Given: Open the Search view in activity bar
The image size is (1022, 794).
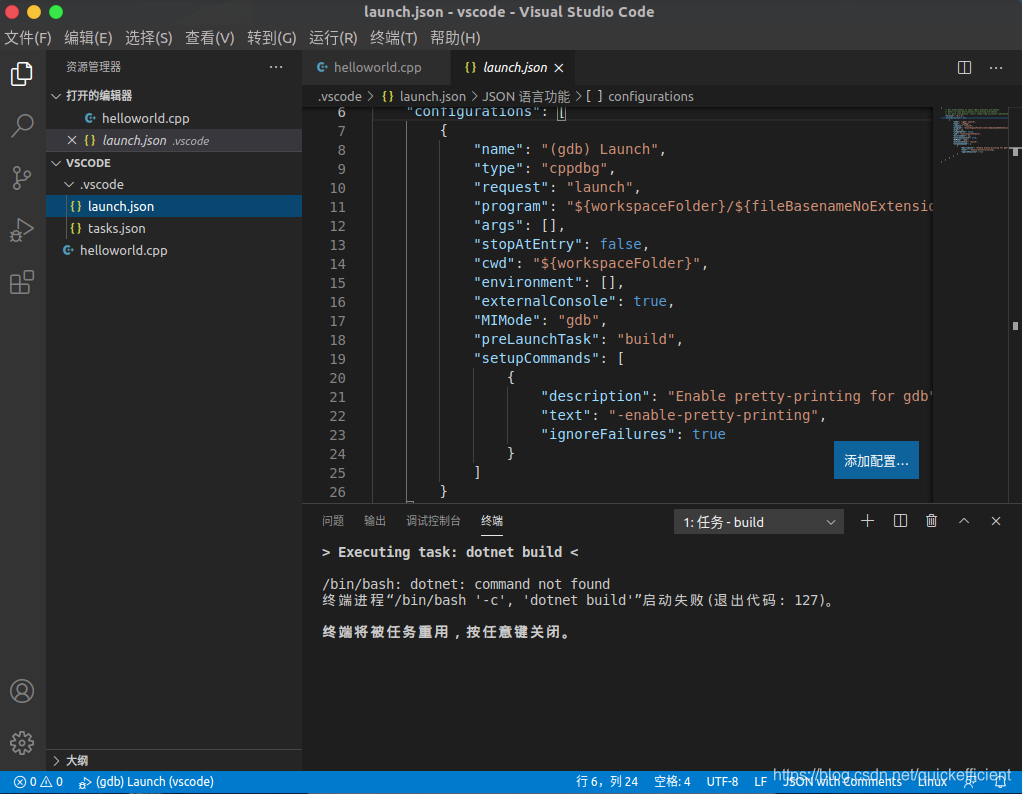Looking at the screenshot, I should click(22, 125).
